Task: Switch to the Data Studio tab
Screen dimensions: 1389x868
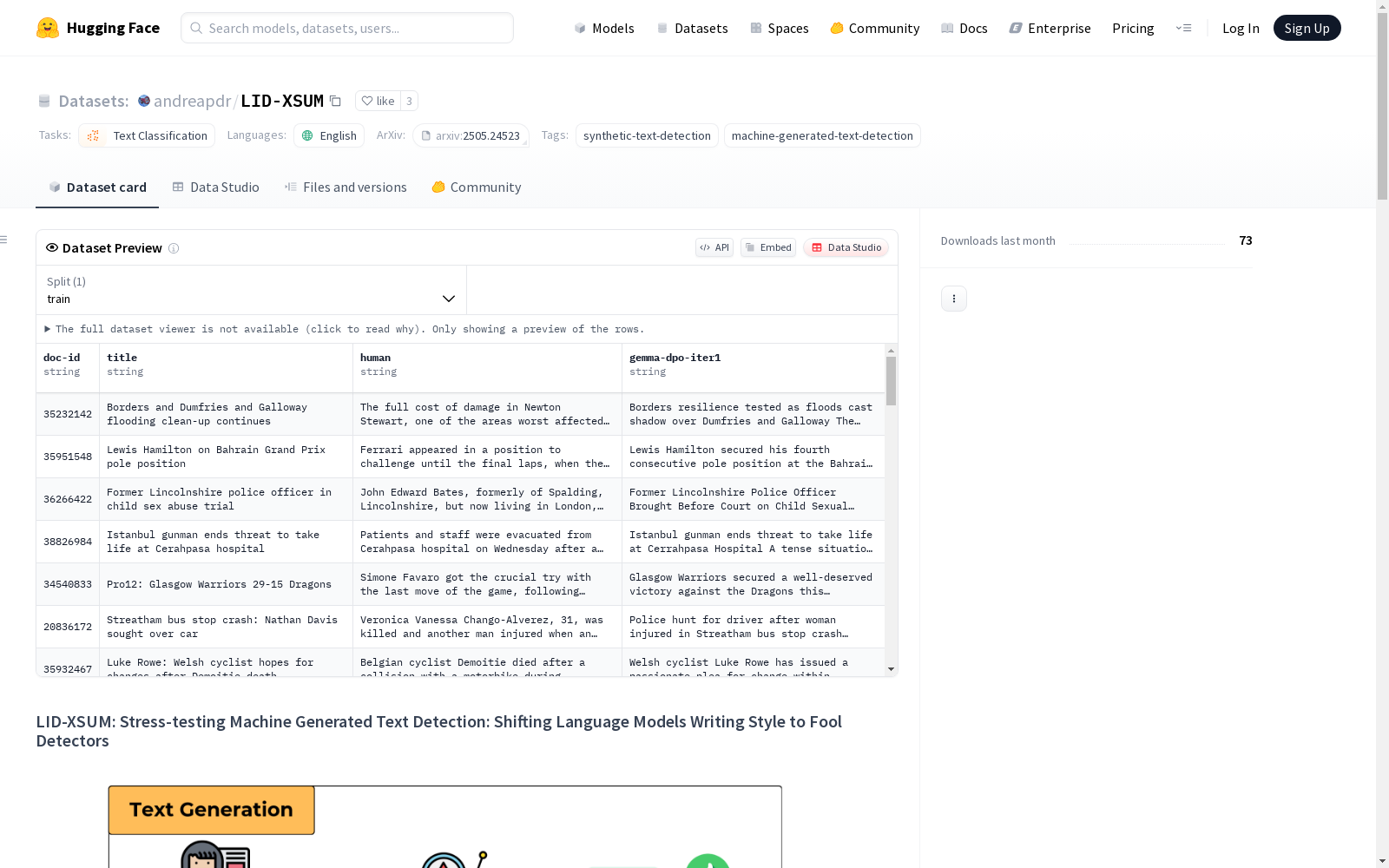Action: pyautogui.click(x=215, y=187)
